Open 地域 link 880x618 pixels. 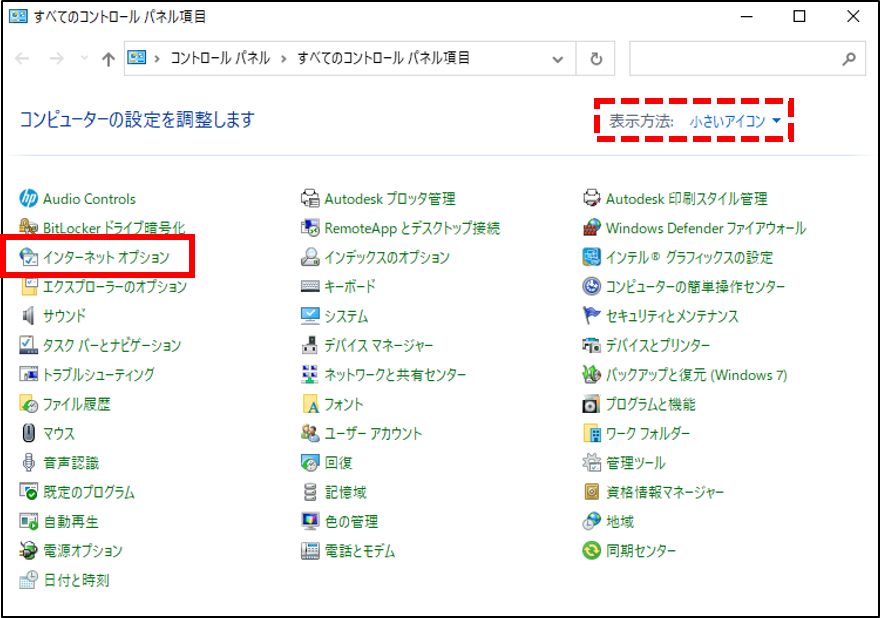620,521
